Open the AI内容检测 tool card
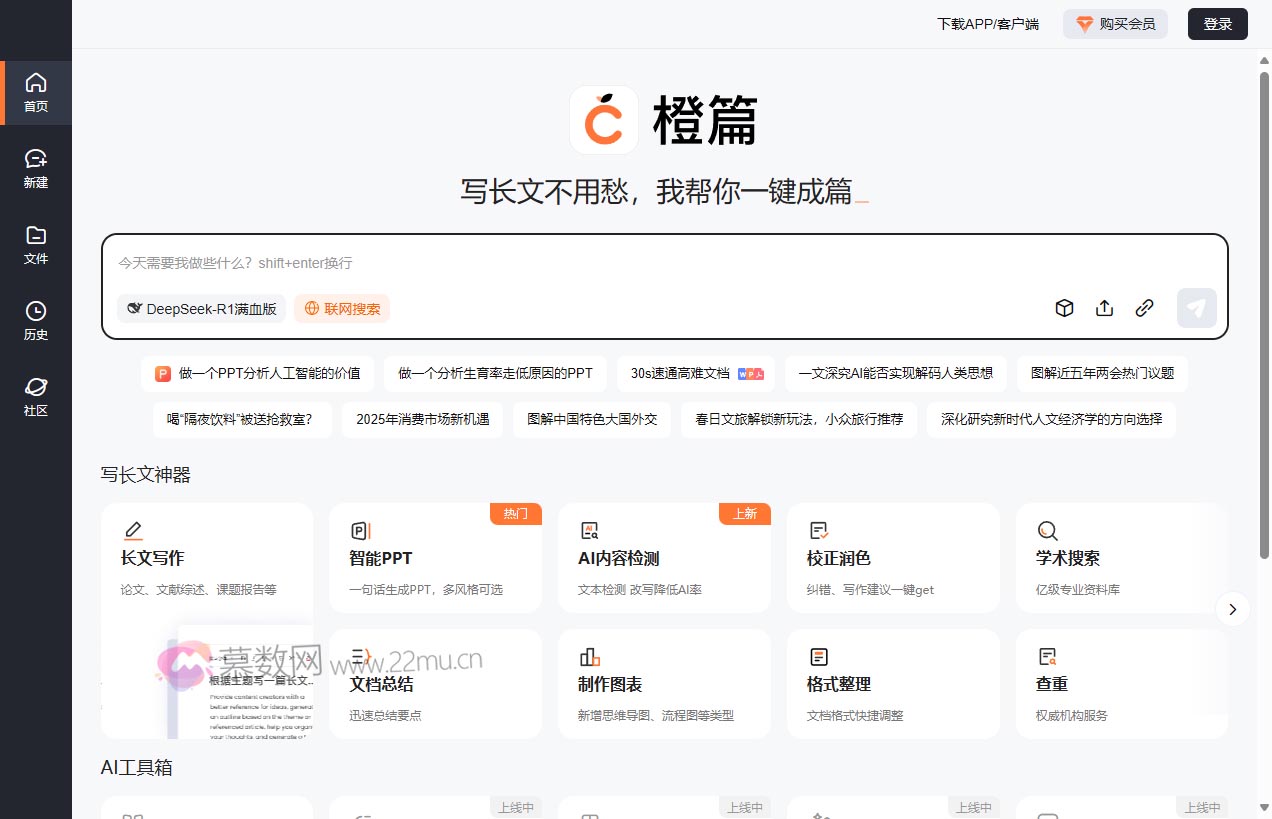The height and width of the screenshot is (819, 1272). 664,557
